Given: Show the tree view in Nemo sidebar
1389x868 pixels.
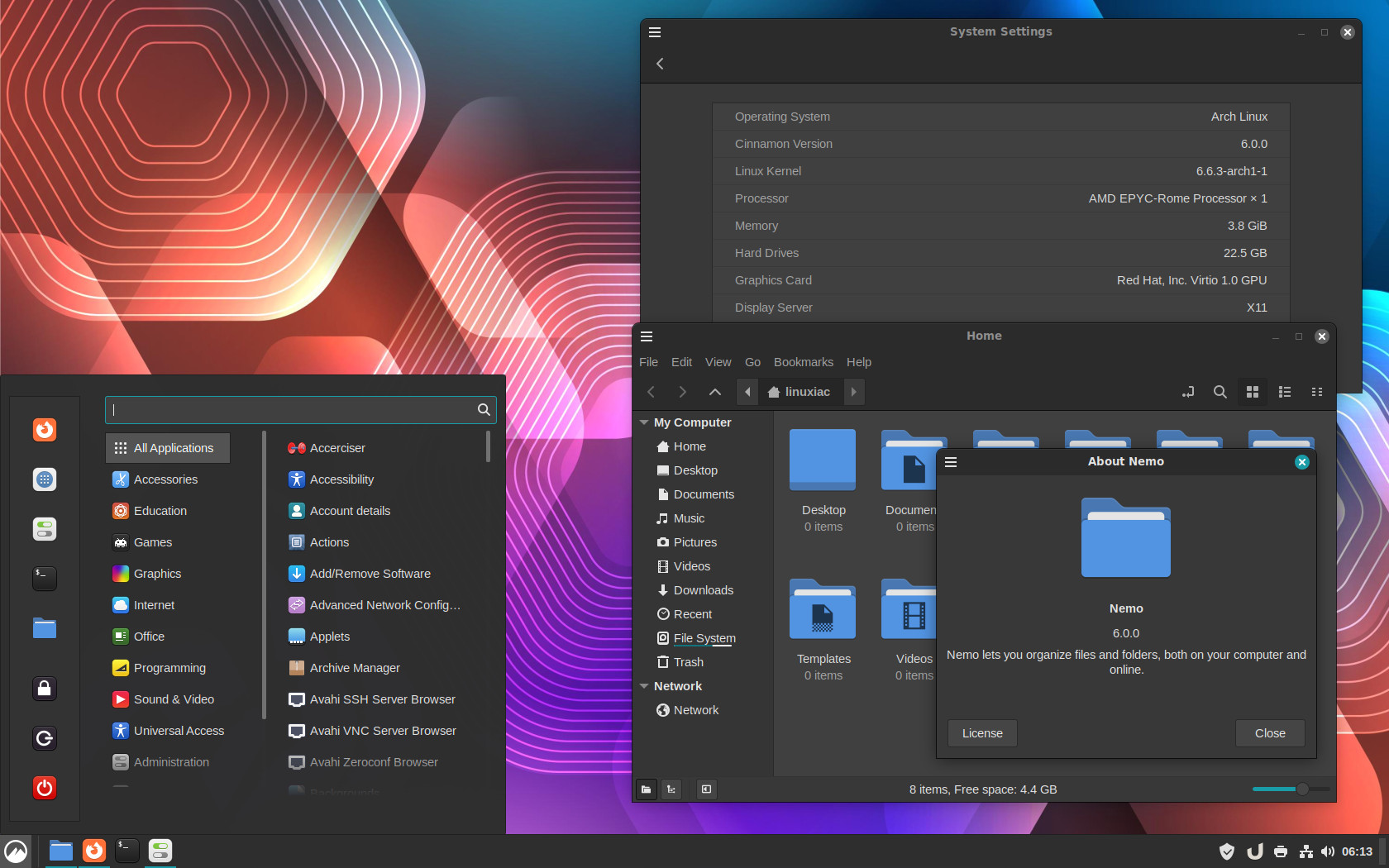Looking at the screenshot, I should pos(671,789).
